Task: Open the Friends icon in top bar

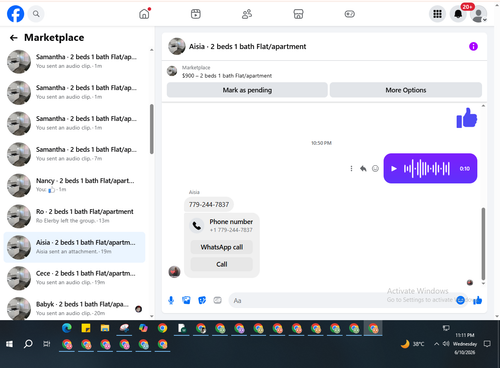Action: click(x=247, y=14)
